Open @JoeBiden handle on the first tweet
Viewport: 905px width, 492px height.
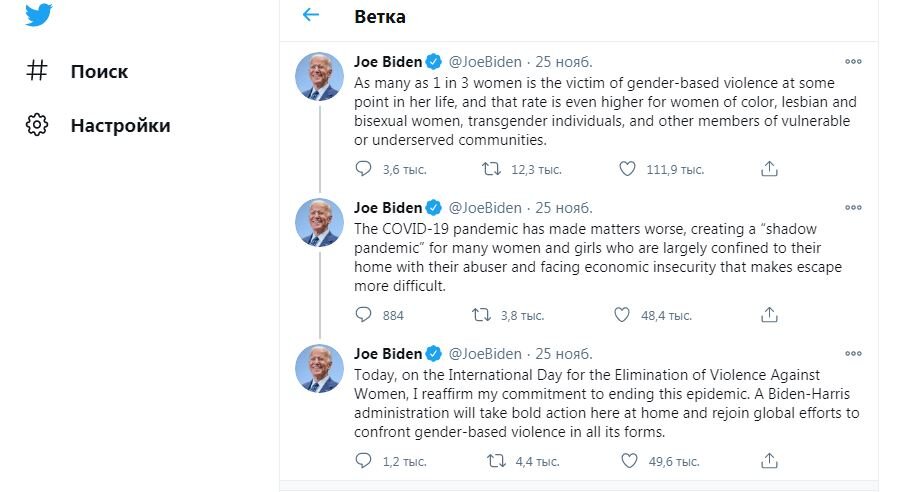click(x=484, y=62)
